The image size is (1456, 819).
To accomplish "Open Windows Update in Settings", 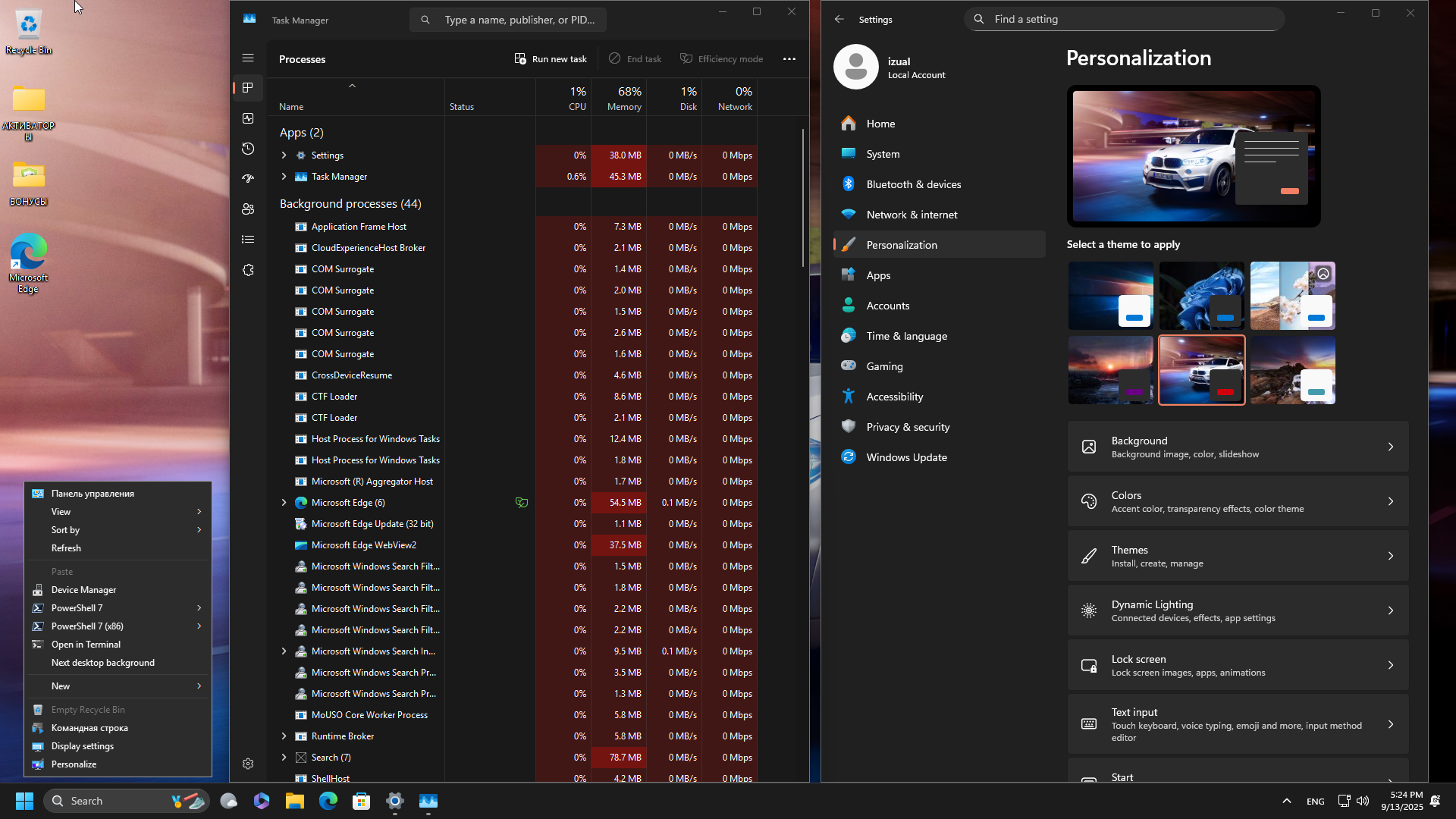I will click(x=940, y=457).
